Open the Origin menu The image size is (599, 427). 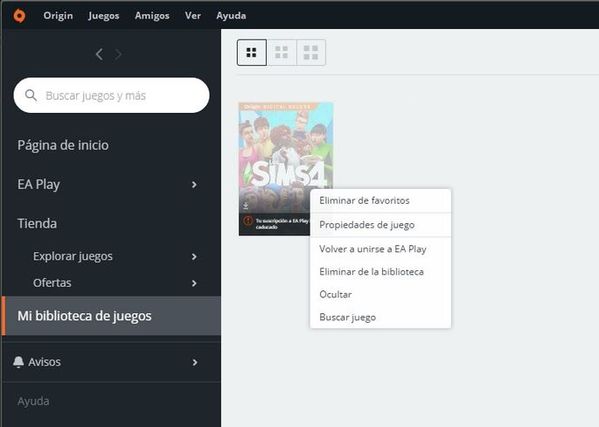[58, 16]
